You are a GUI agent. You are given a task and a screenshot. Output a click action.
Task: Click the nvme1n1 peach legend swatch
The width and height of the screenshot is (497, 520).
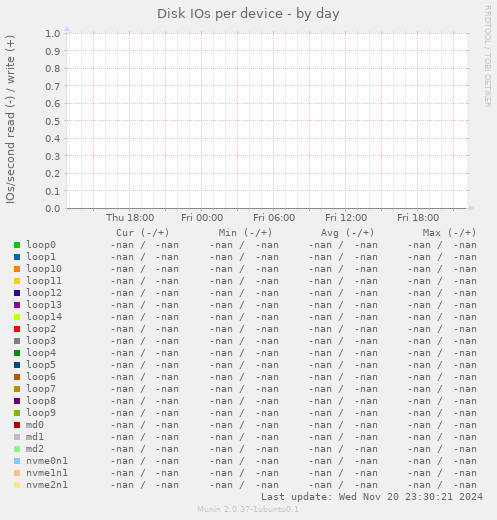pos(17,473)
